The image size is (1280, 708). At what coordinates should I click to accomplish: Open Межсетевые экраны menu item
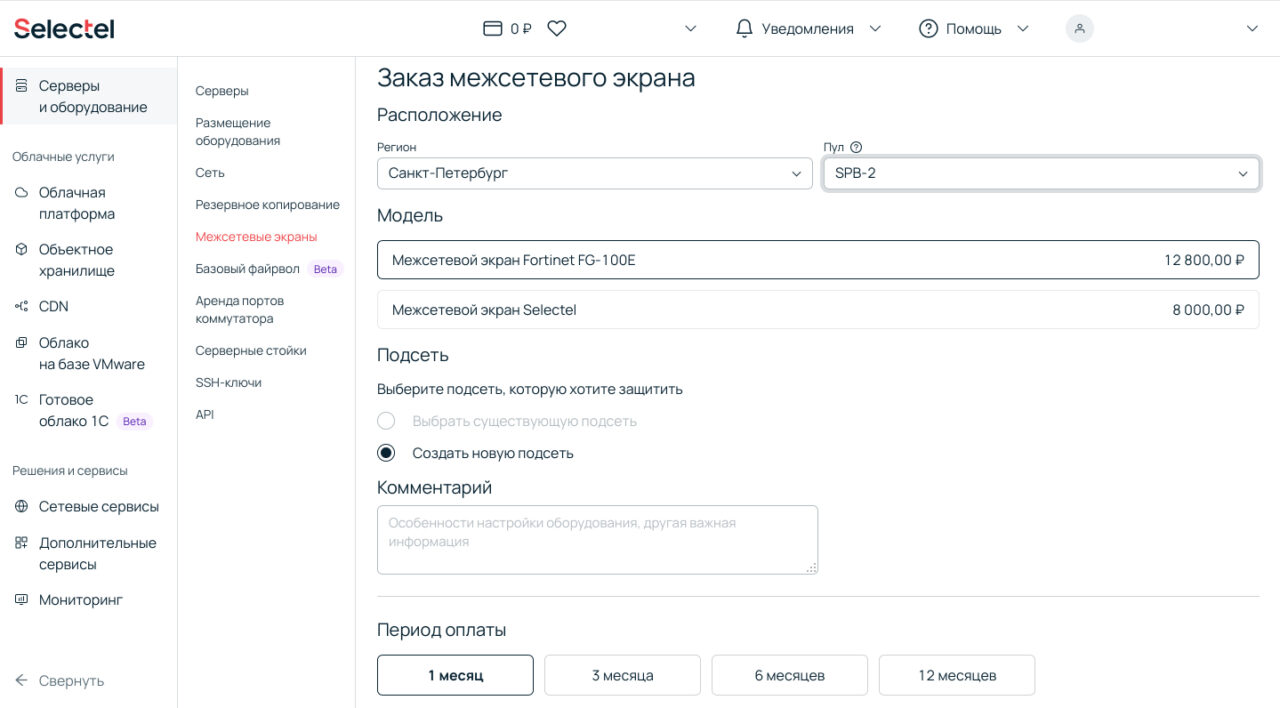click(x=256, y=237)
